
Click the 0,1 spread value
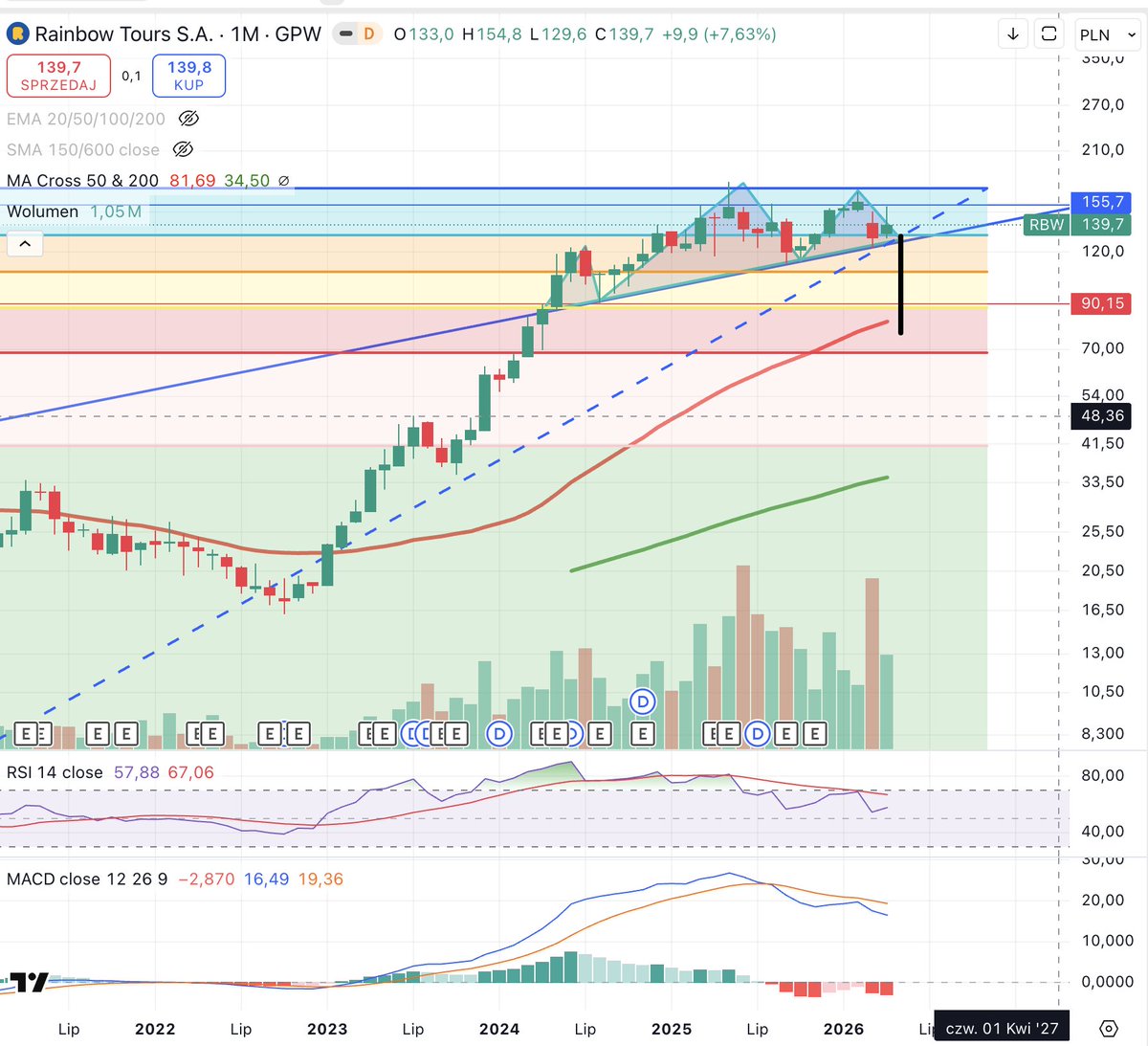(x=132, y=76)
